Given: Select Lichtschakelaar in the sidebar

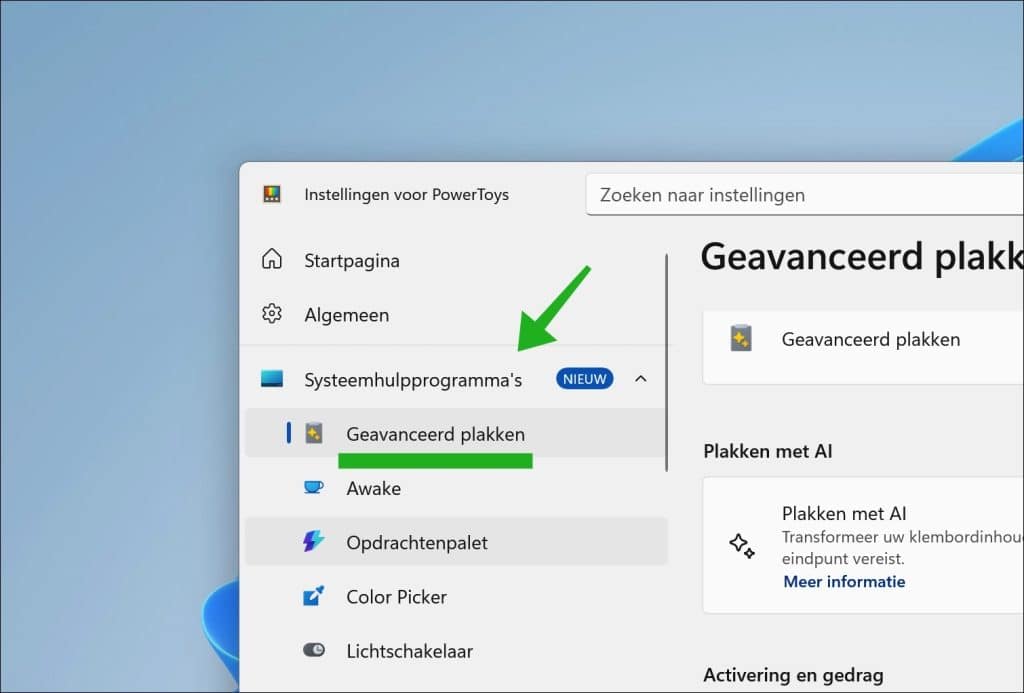Looking at the screenshot, I should (456, 651).
